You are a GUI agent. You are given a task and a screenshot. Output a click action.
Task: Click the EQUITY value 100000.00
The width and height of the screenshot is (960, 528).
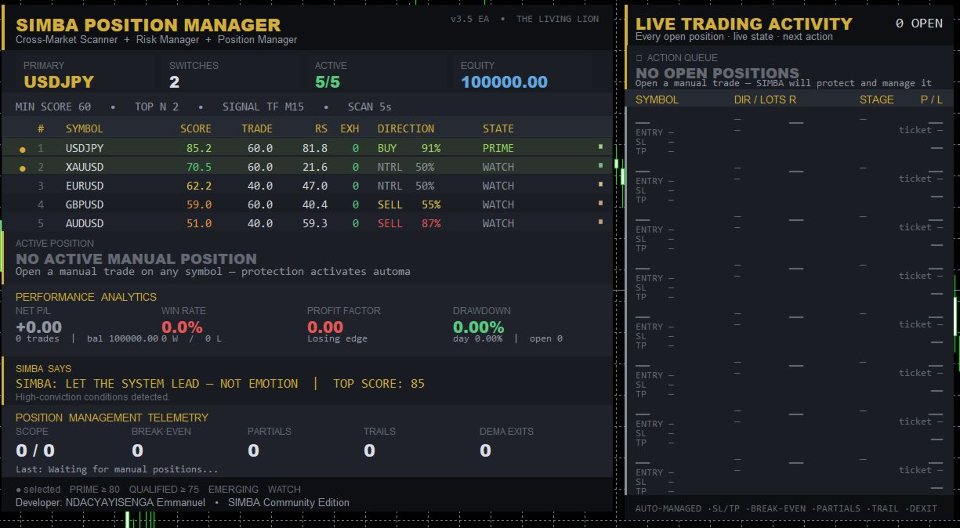504,82
